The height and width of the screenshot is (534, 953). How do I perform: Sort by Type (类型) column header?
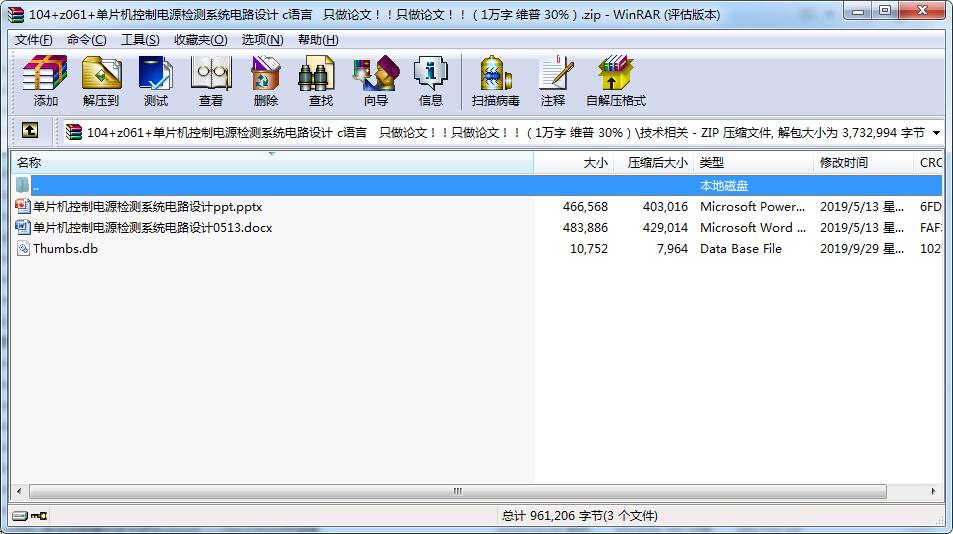753,163
